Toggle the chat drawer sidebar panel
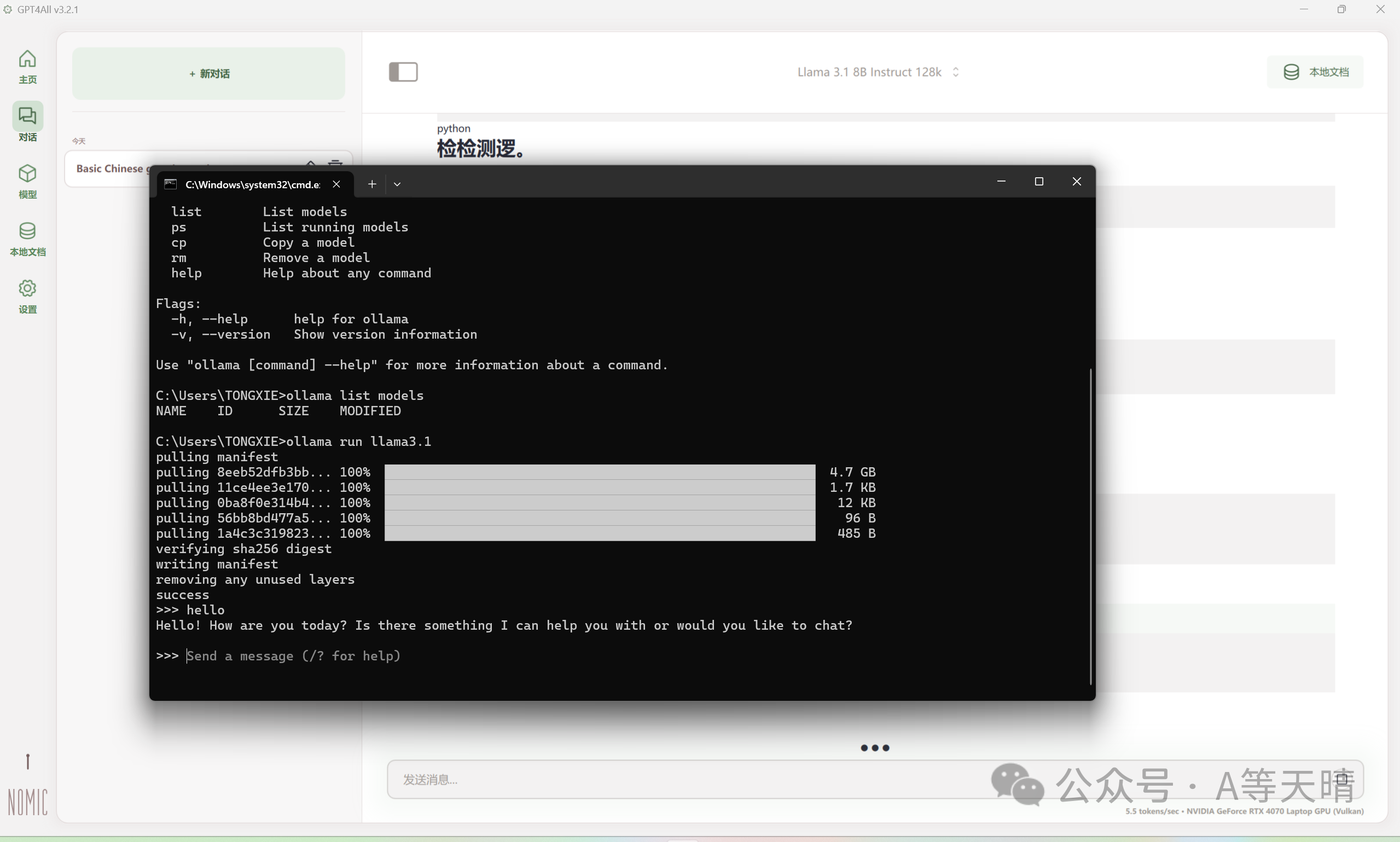The height and width of the screenshot is (842, 1400). tap(403, 72)
